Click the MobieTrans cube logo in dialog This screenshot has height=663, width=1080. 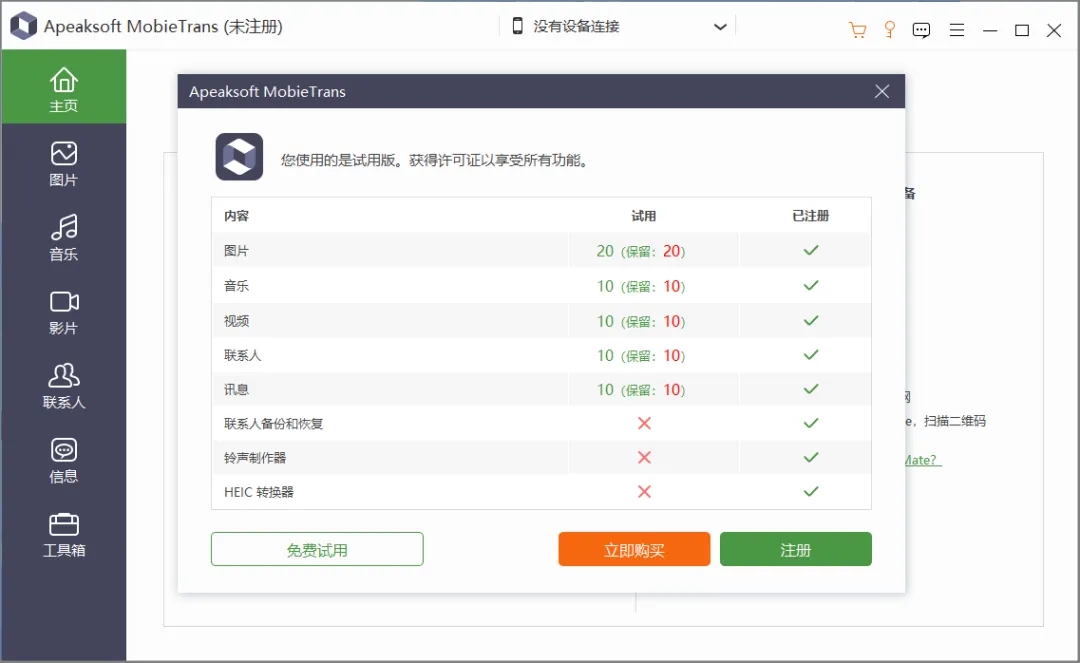pyautogui.click(x=239, y=157)
